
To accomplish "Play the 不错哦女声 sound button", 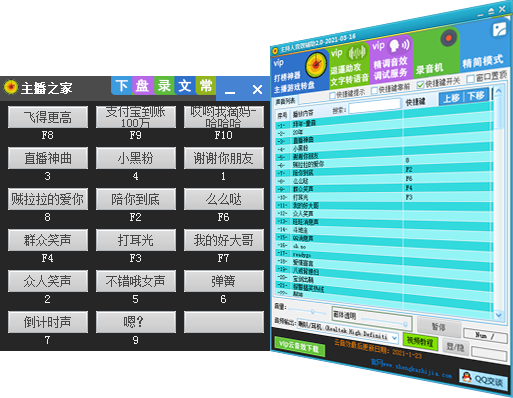I will tap(136, 281).
